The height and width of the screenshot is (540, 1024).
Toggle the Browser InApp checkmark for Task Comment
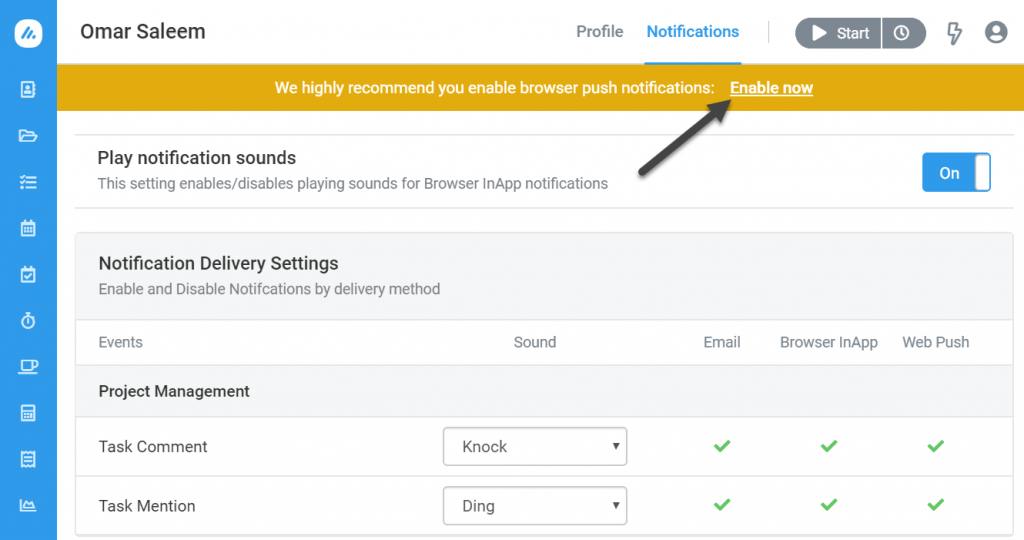[829, 446]
